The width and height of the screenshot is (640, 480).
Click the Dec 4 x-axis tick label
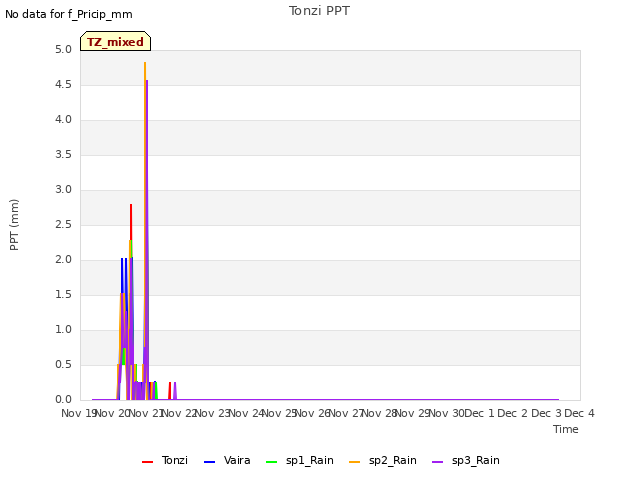coord(579,413)
